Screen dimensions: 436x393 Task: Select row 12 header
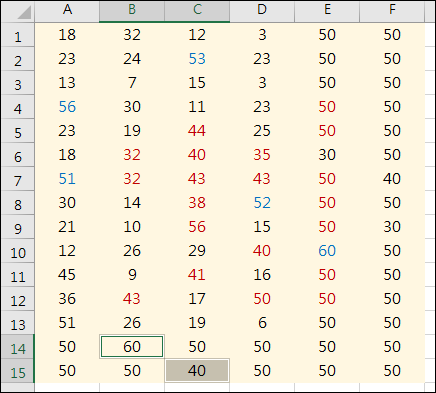[18, 299]
